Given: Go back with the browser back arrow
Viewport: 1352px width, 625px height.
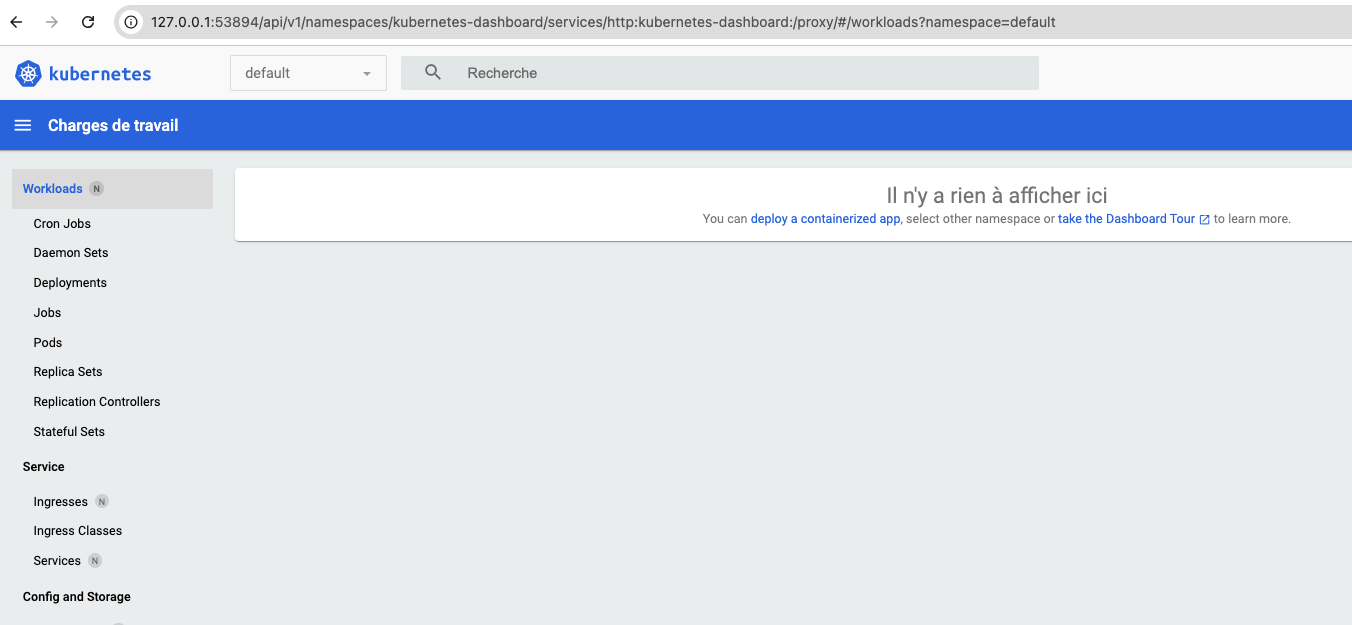Looking at the screenshot, I should click(17, 22).
